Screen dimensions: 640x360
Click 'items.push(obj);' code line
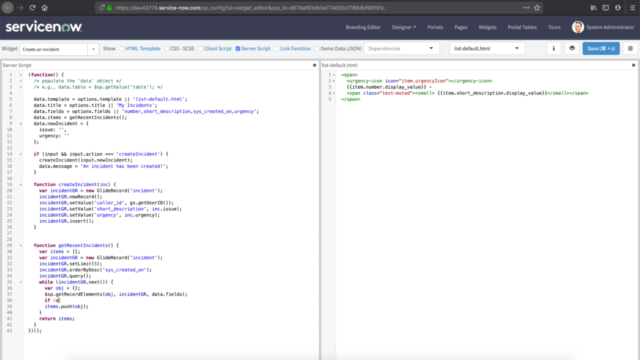(x=66, y=307)
